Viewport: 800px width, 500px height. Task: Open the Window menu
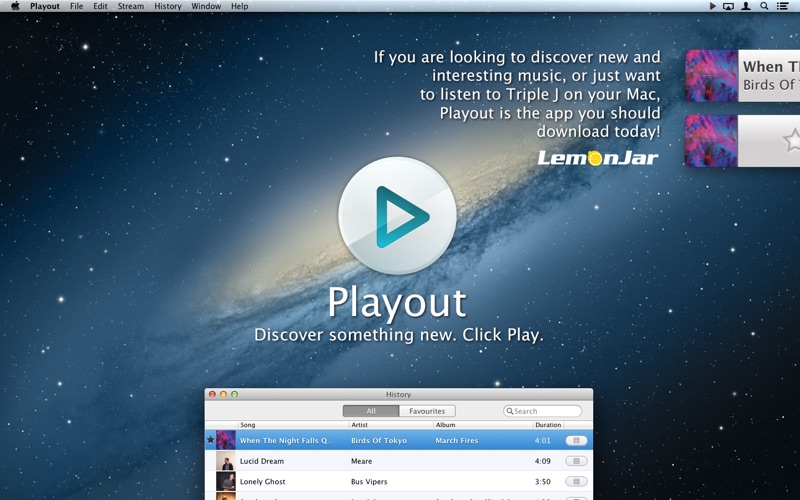[x=206, y=6]
